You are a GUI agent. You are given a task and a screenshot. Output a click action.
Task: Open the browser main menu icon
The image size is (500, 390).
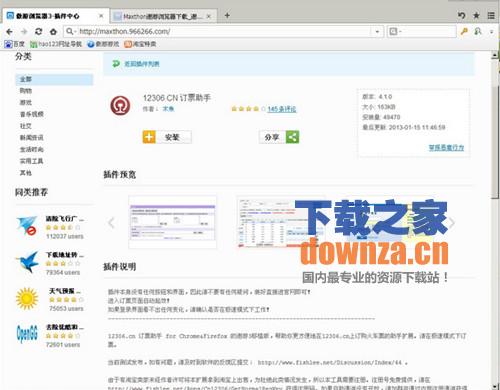491,15
